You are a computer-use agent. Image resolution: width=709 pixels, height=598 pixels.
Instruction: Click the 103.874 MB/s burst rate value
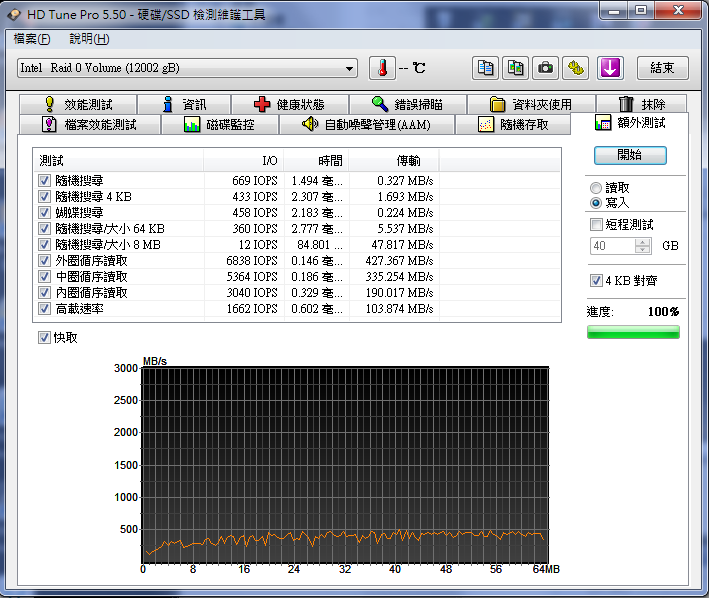pos(399,309)
